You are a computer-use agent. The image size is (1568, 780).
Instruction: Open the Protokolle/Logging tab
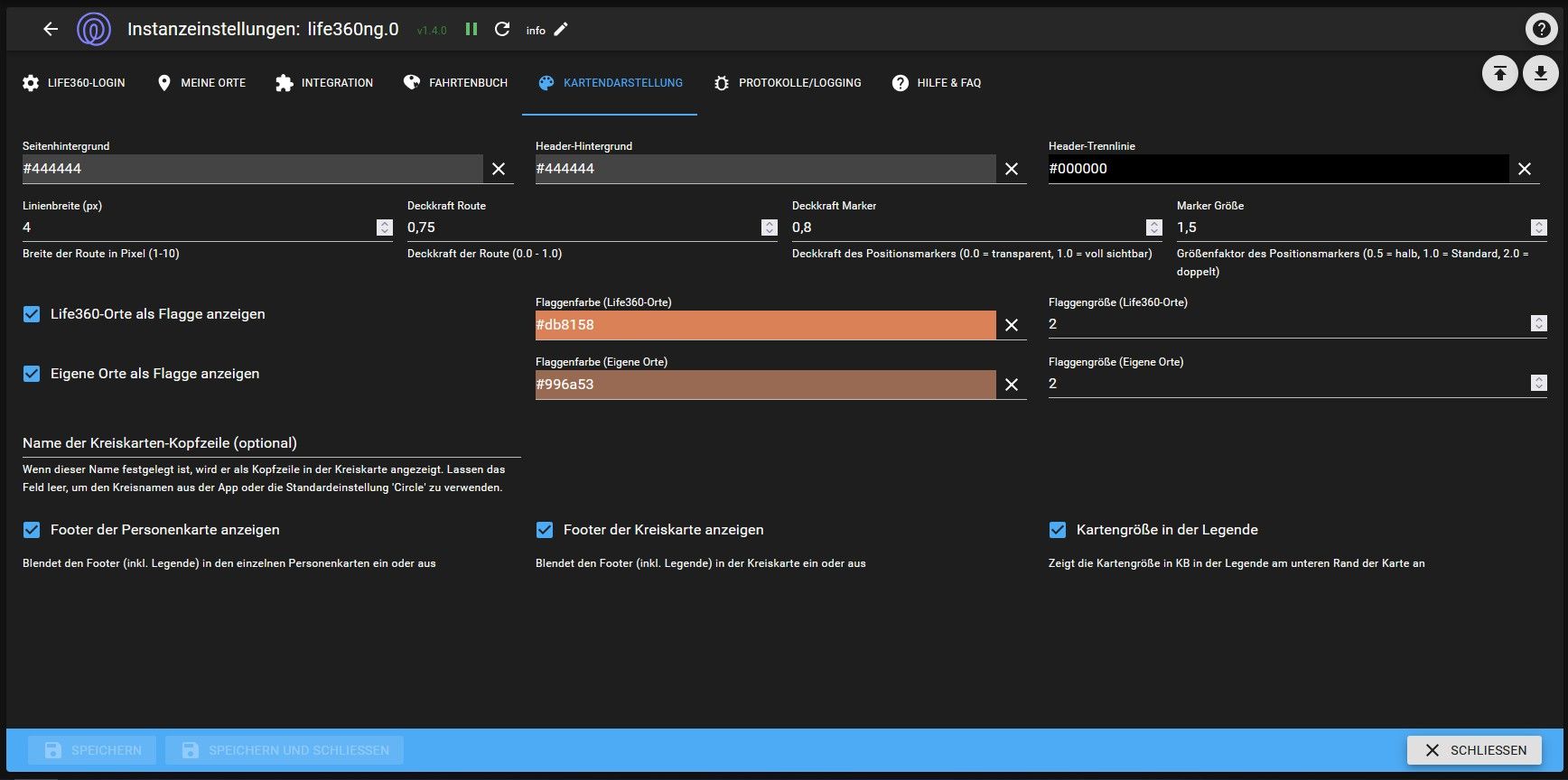click(x=787, y=83)
